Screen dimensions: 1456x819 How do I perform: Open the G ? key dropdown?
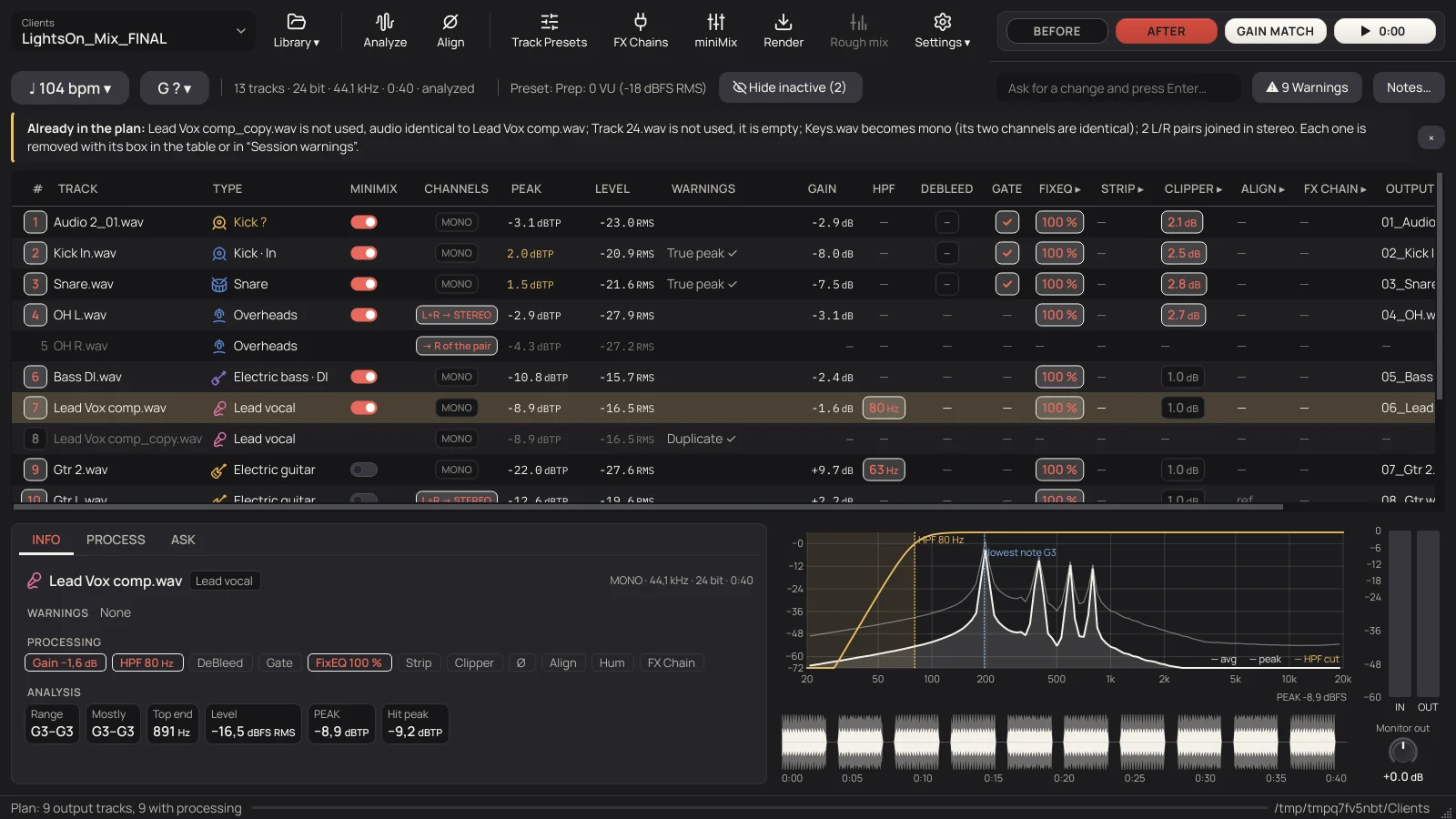175,88
